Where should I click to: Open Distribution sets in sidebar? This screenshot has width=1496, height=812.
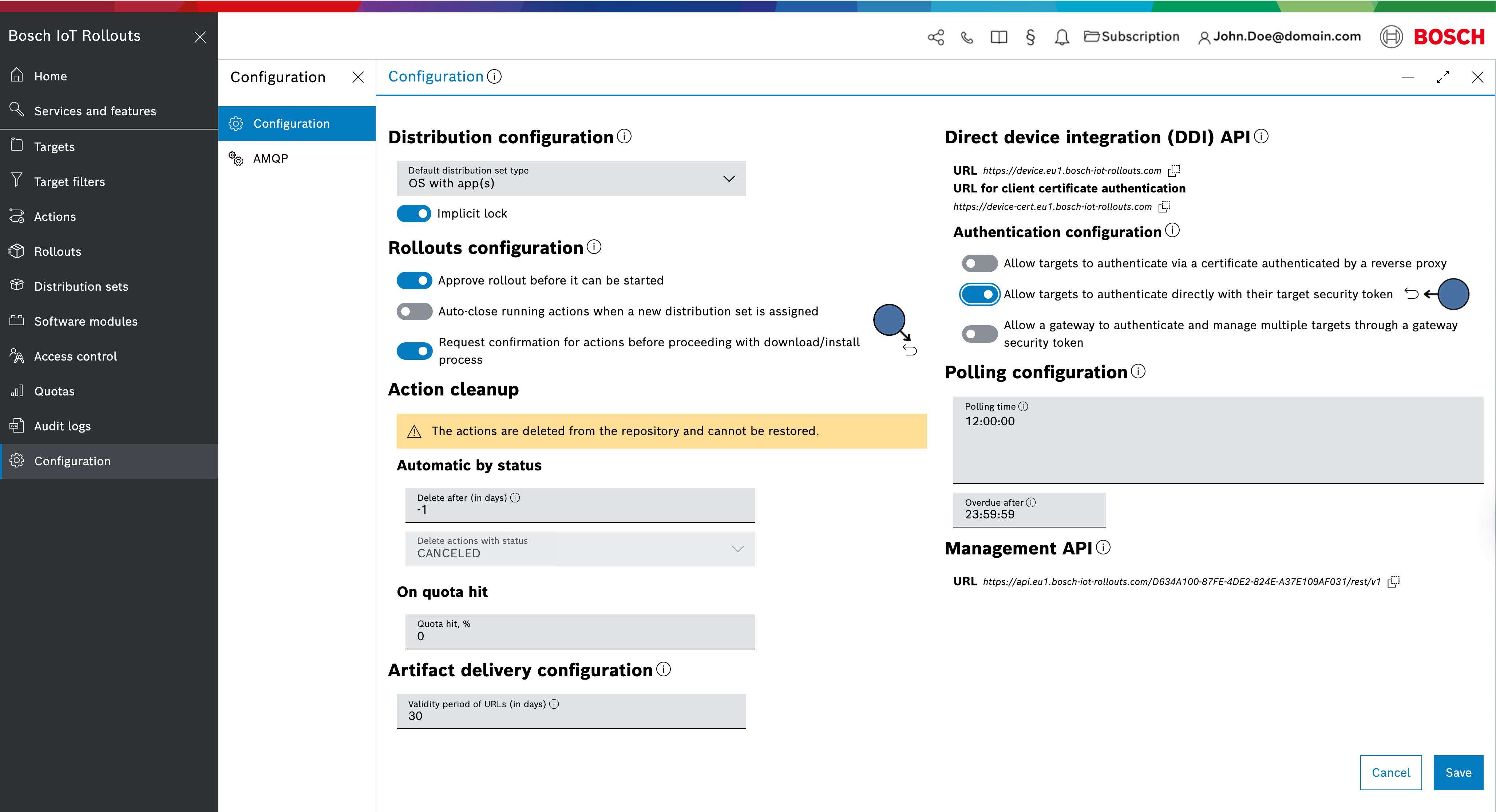[x=81, y=286]
